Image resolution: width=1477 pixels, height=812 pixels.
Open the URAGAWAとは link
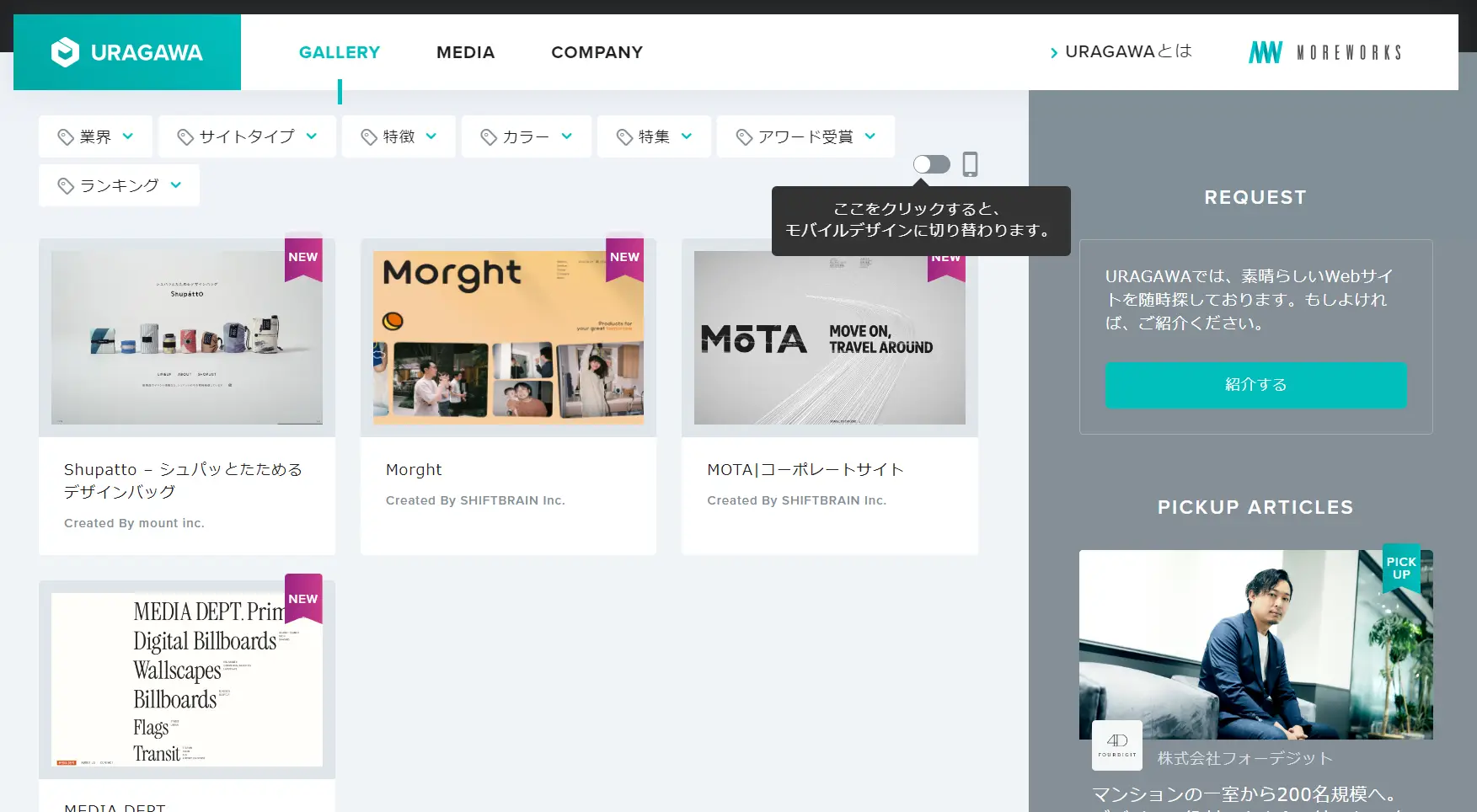click(1121, 51)
